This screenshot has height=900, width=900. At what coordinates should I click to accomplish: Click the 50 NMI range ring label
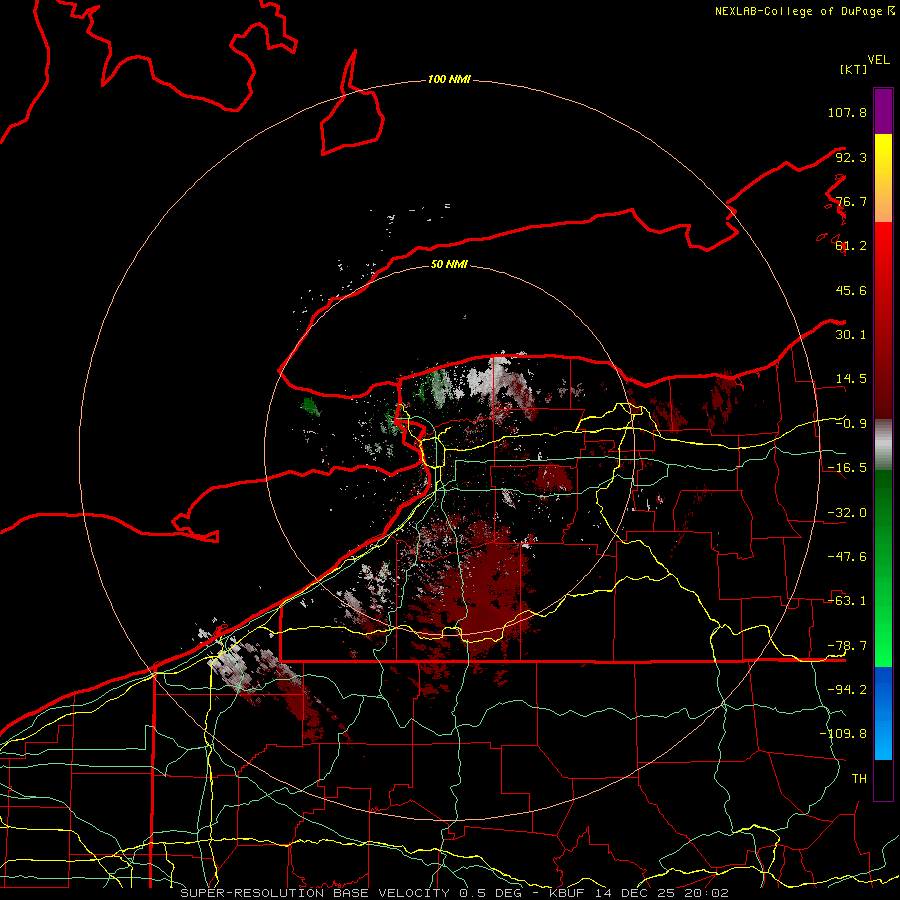[x=449, y=264]
